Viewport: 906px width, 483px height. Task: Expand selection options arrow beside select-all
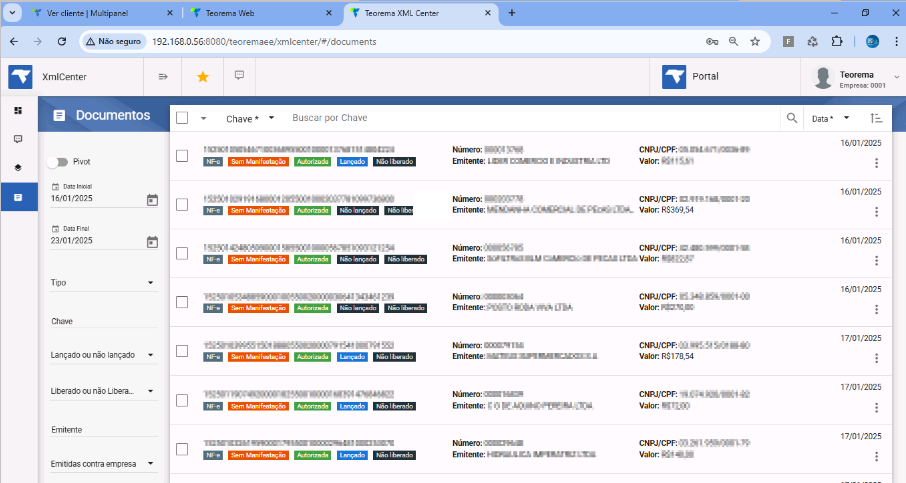click(x=203, y=118)
